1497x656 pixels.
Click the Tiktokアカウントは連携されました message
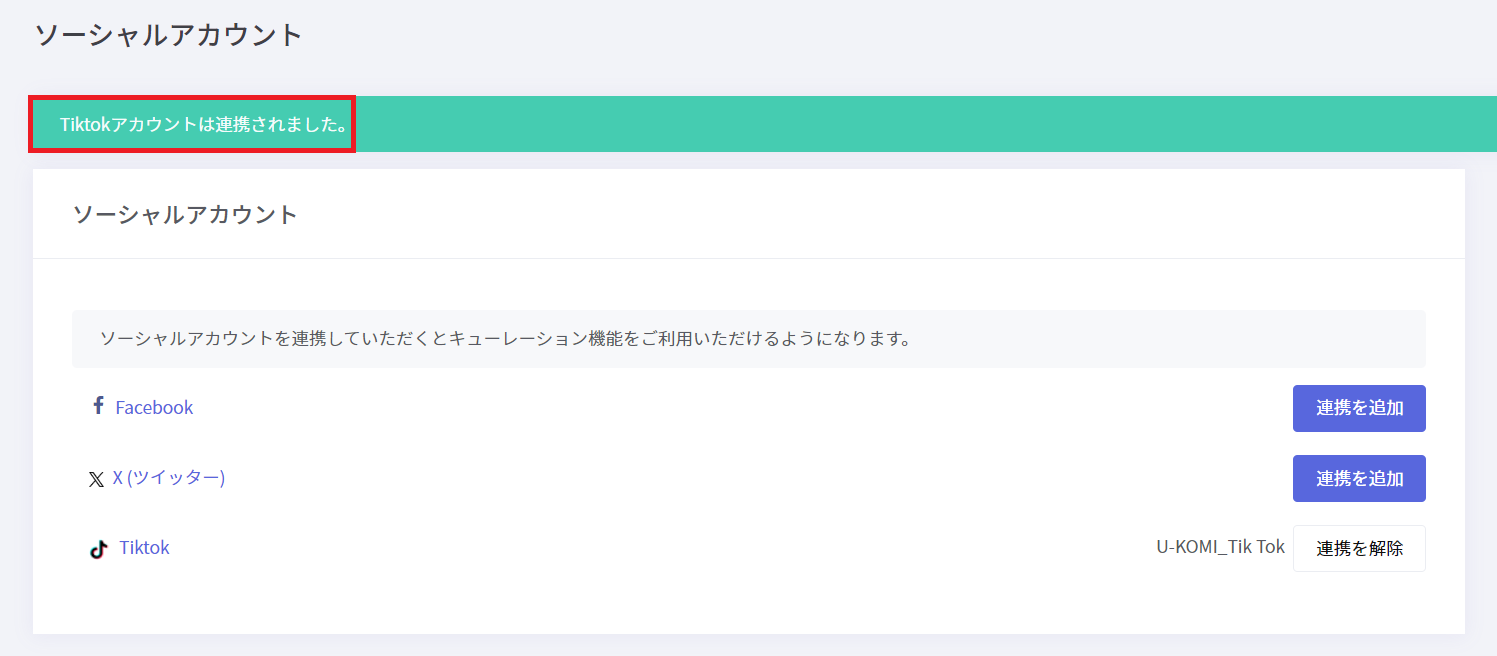click(203, 125)
